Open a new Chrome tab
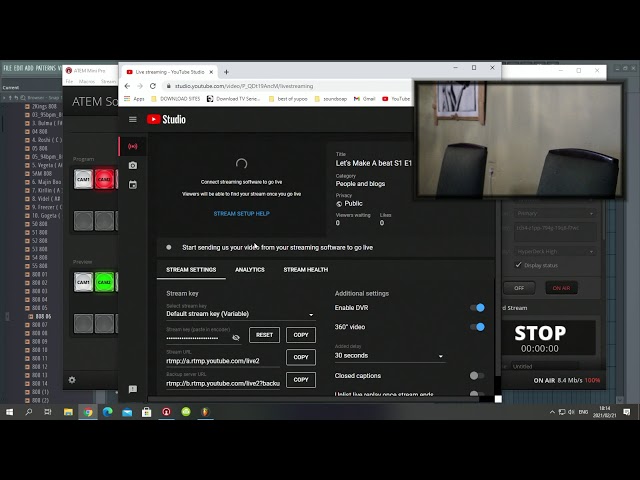The width and height of the screenshot is (640, 480). [x=226, y=72]
